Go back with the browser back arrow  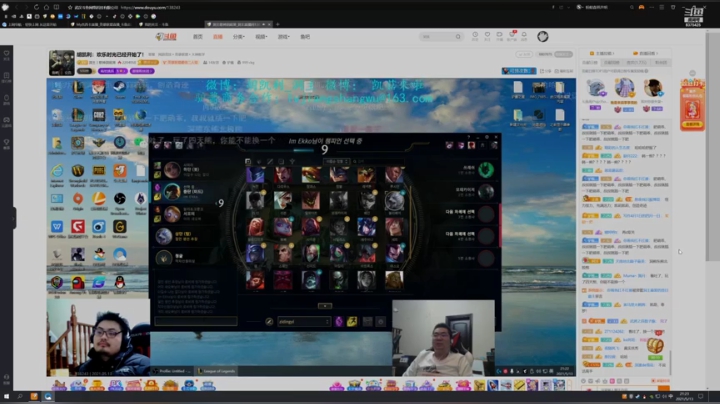pyautogui.click(x=17, y=7)
